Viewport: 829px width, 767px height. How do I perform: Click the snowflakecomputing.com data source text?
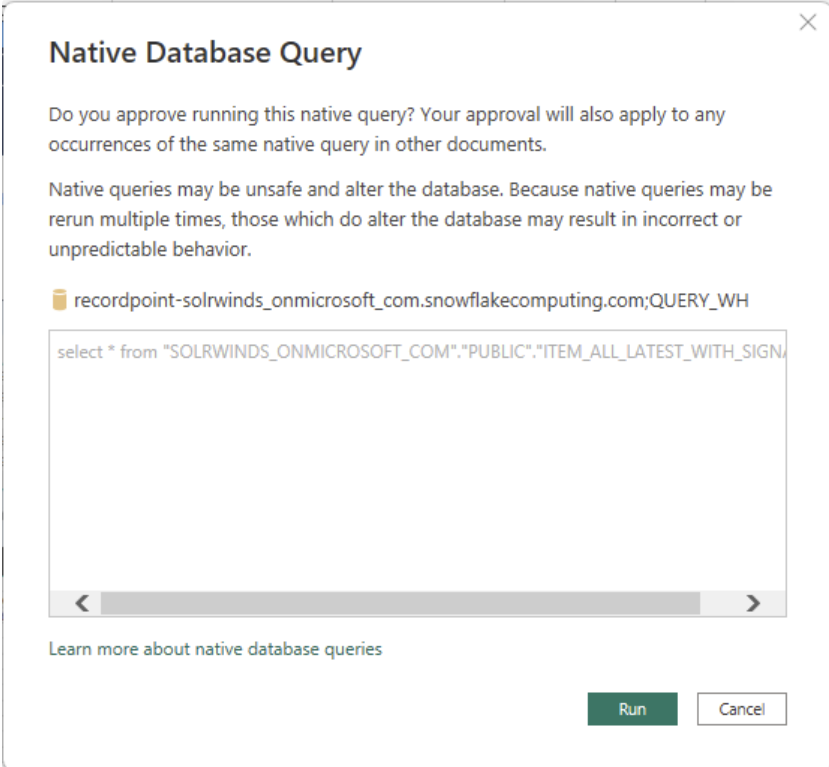point(411,300)
